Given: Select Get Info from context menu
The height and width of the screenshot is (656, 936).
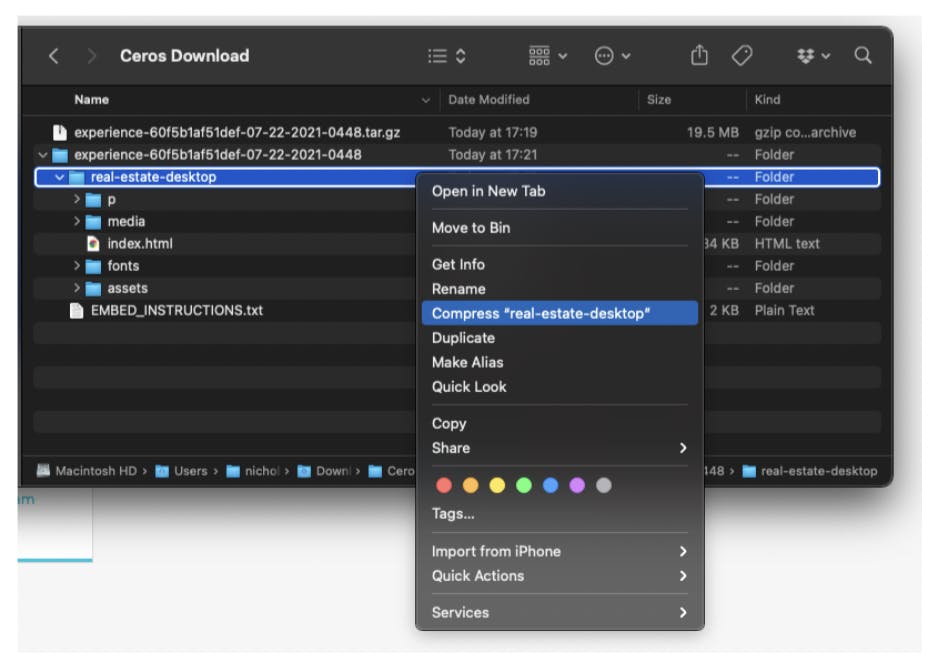Looking at the screenshot, I should coord(458,265).
